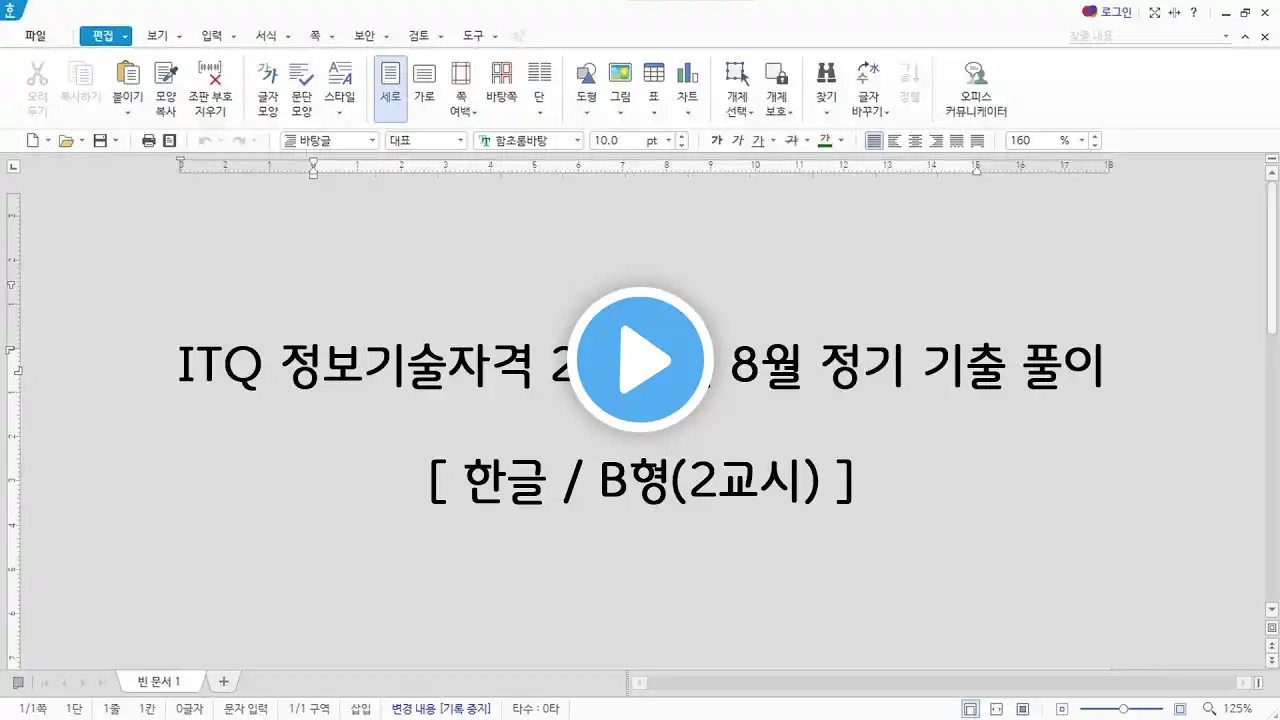Viewport: 1280px width, 720px height.
Task: Click the Columns (단) icon
Action: (x=539, y=75)
